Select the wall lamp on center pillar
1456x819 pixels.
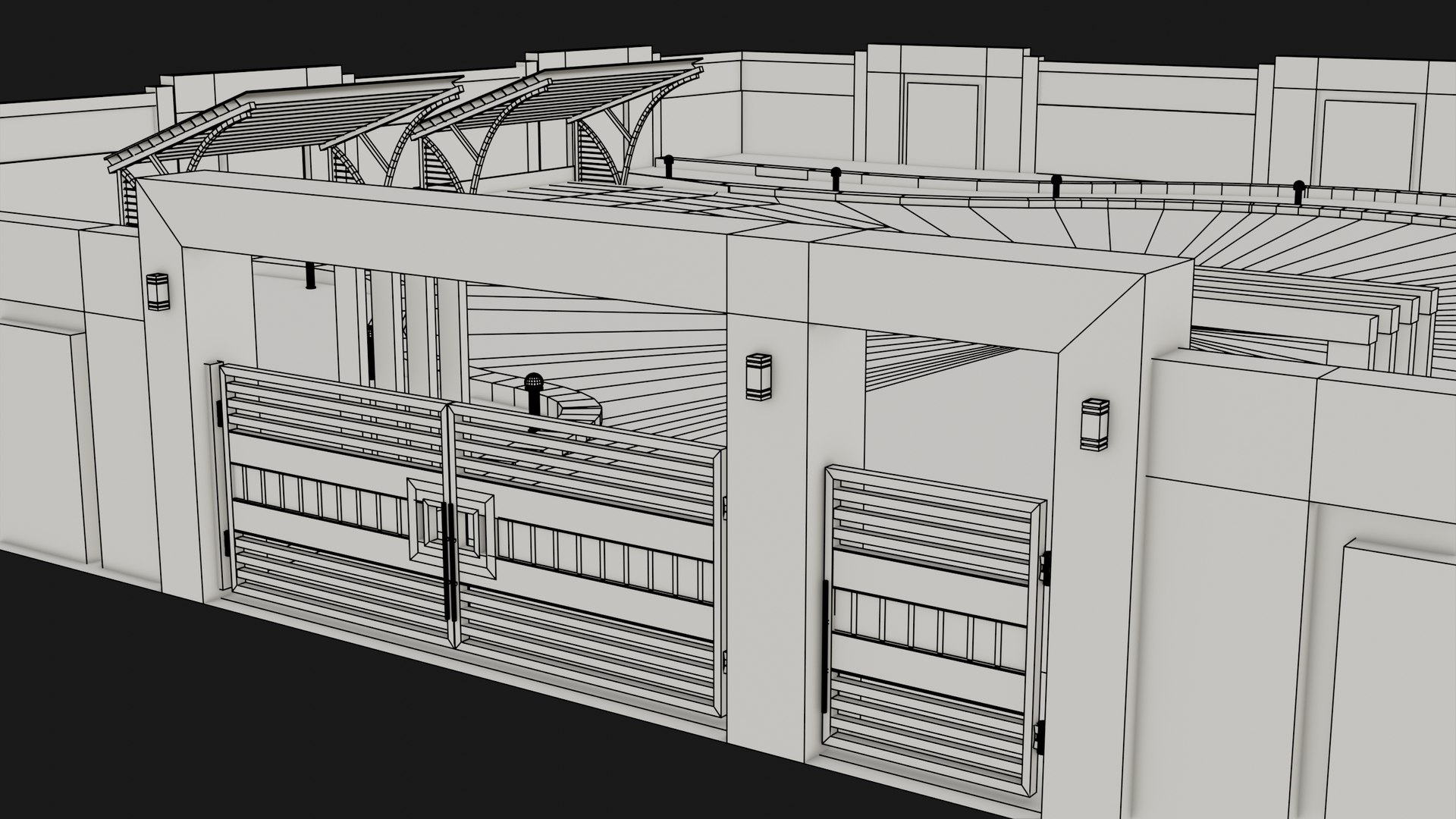tap(758, 376)
